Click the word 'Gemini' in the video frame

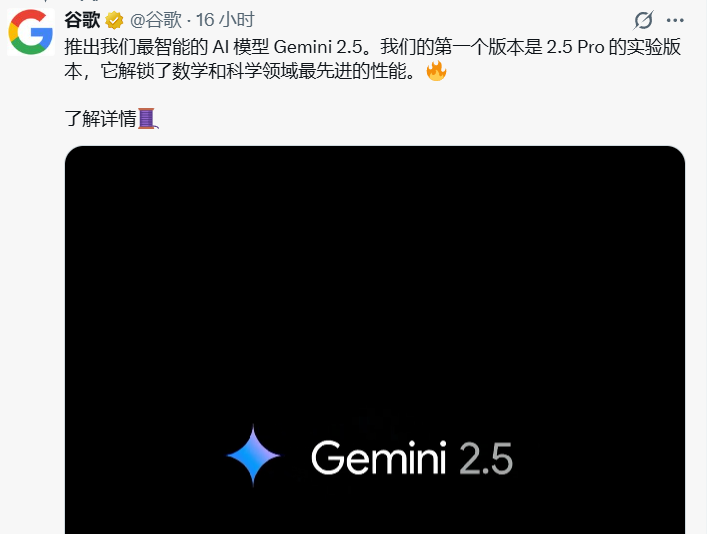pyautogui.click(x=379, y=457)
